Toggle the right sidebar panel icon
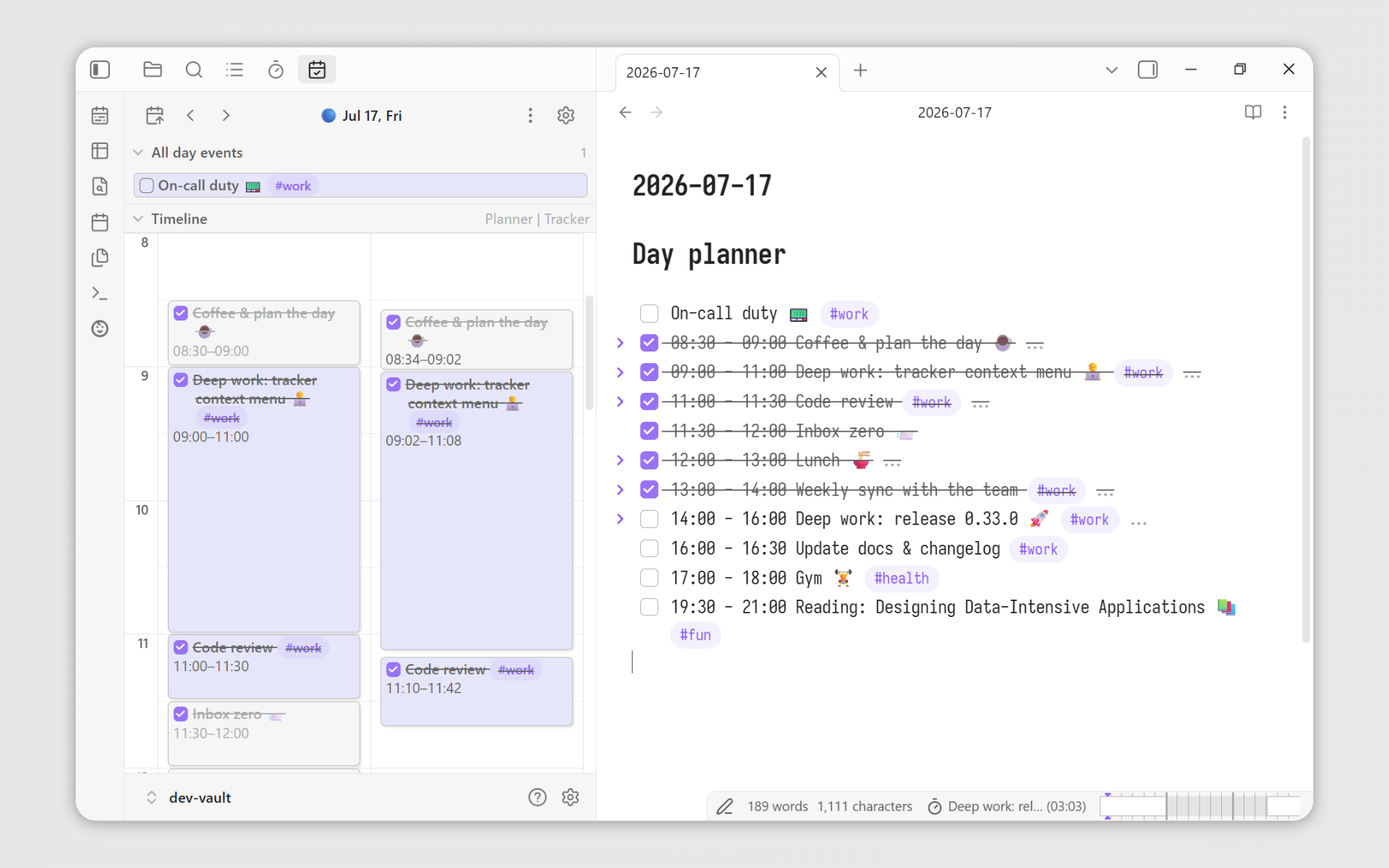The image size is (1389, 868). pyautogui.click(x=1148, y=69)
